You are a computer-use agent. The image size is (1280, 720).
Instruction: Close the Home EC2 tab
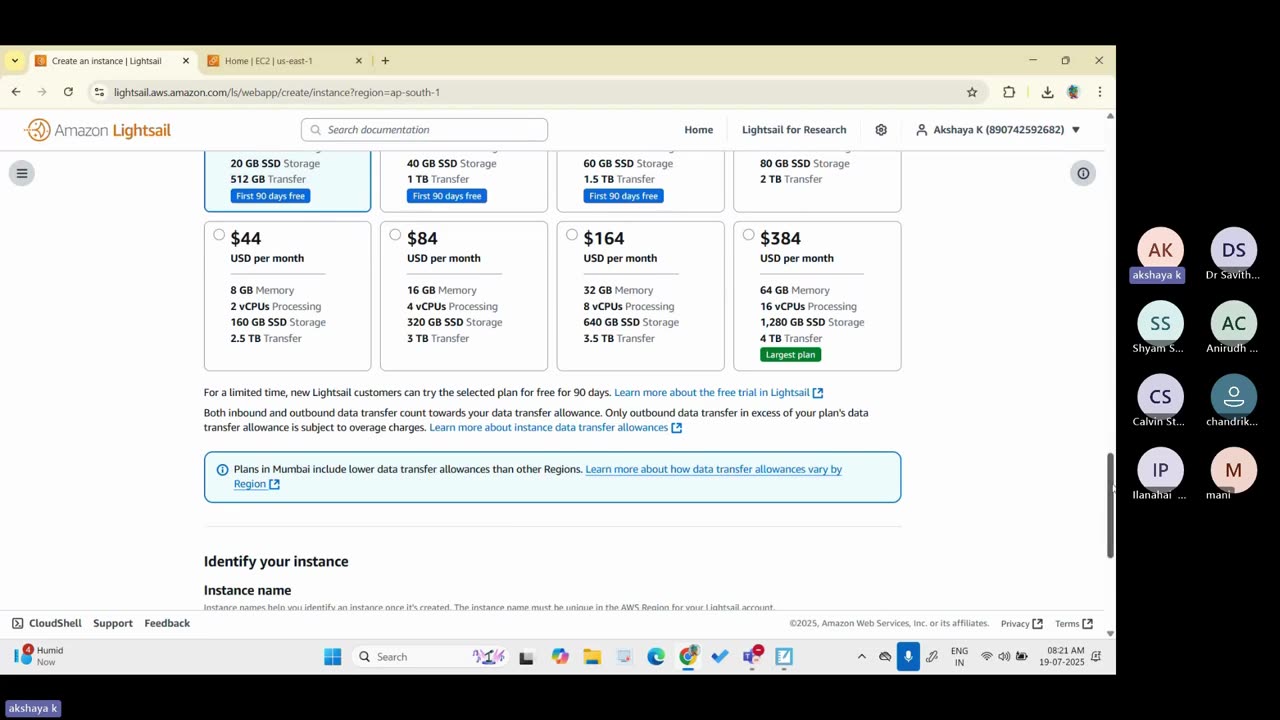pos(359,61)
